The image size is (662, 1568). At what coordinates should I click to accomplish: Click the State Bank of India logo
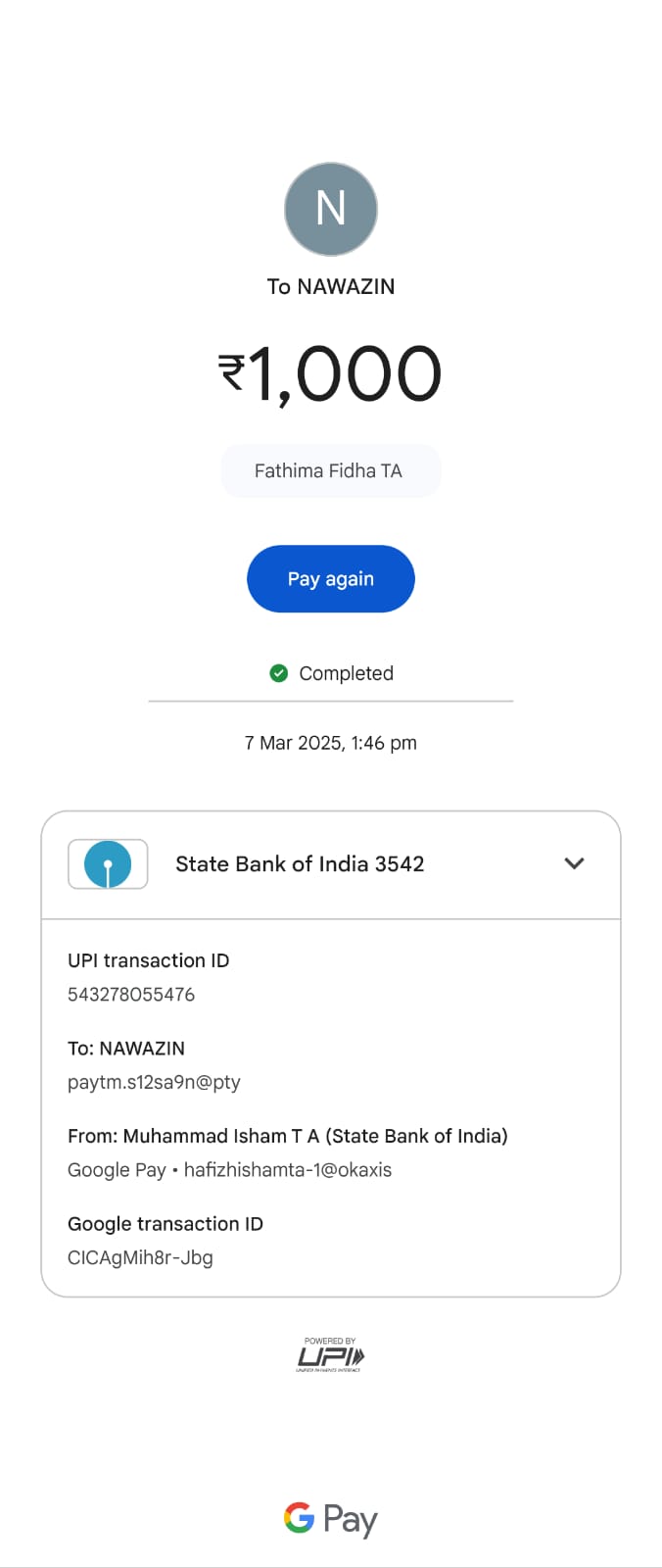click(x=108, y=864)
